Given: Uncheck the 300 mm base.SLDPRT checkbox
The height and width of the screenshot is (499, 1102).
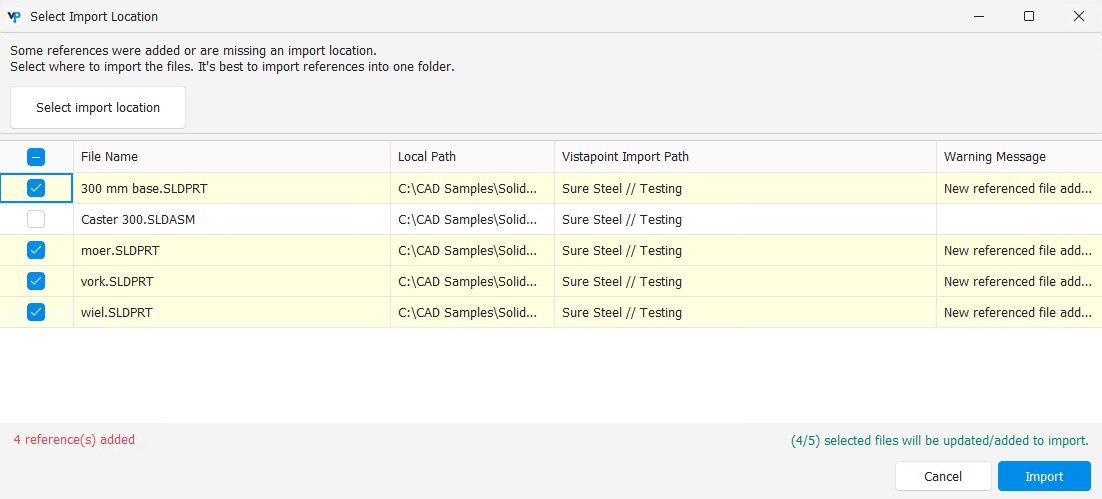Looking at the screenshot, I should click(36, 188).
